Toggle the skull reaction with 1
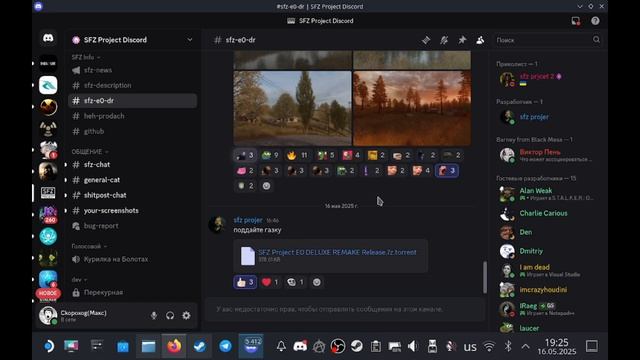This screenshot has width=640, height=360. pyautogui.click(x=295, y=282)
